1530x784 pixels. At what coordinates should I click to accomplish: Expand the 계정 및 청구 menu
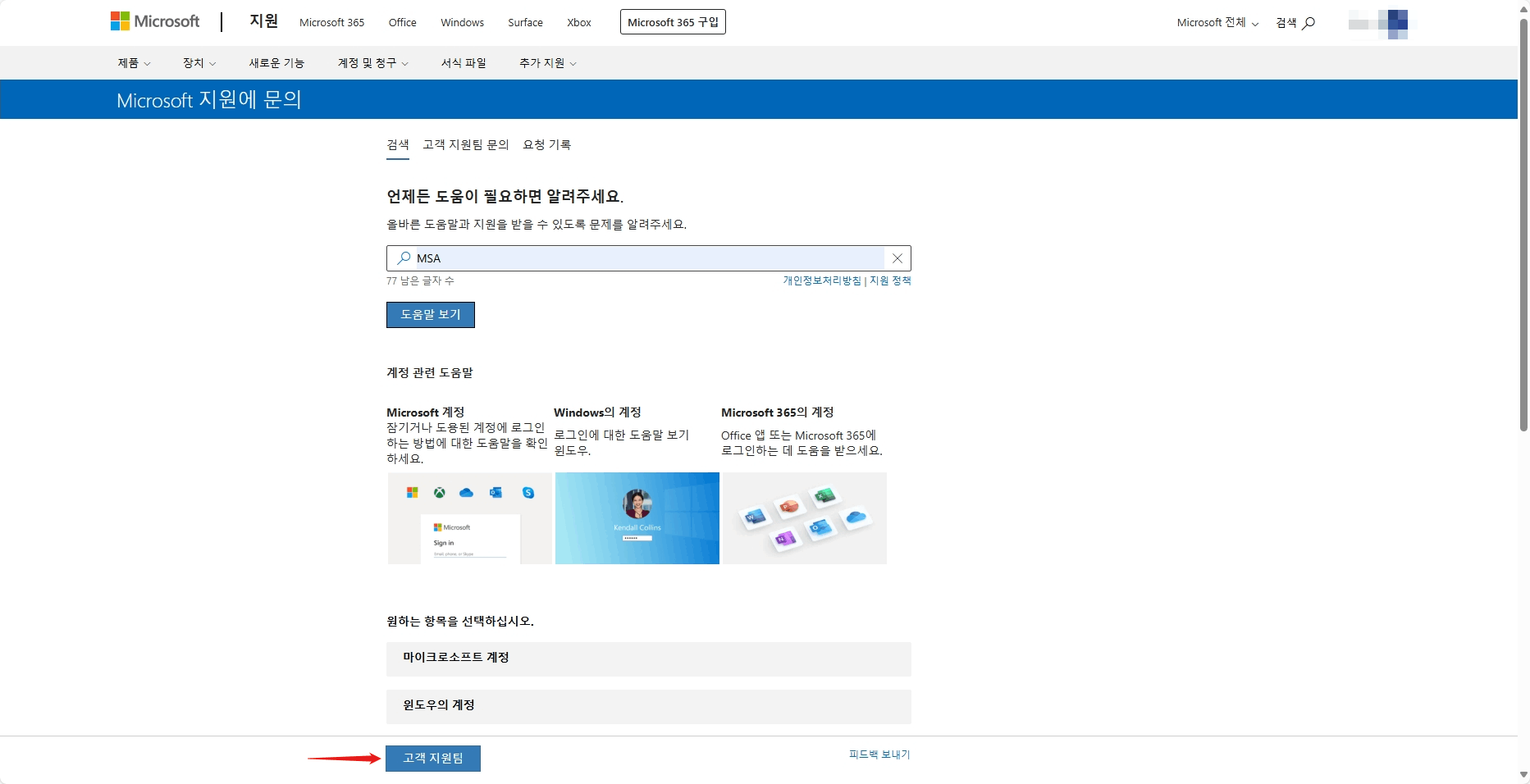[x=373, y=63]
